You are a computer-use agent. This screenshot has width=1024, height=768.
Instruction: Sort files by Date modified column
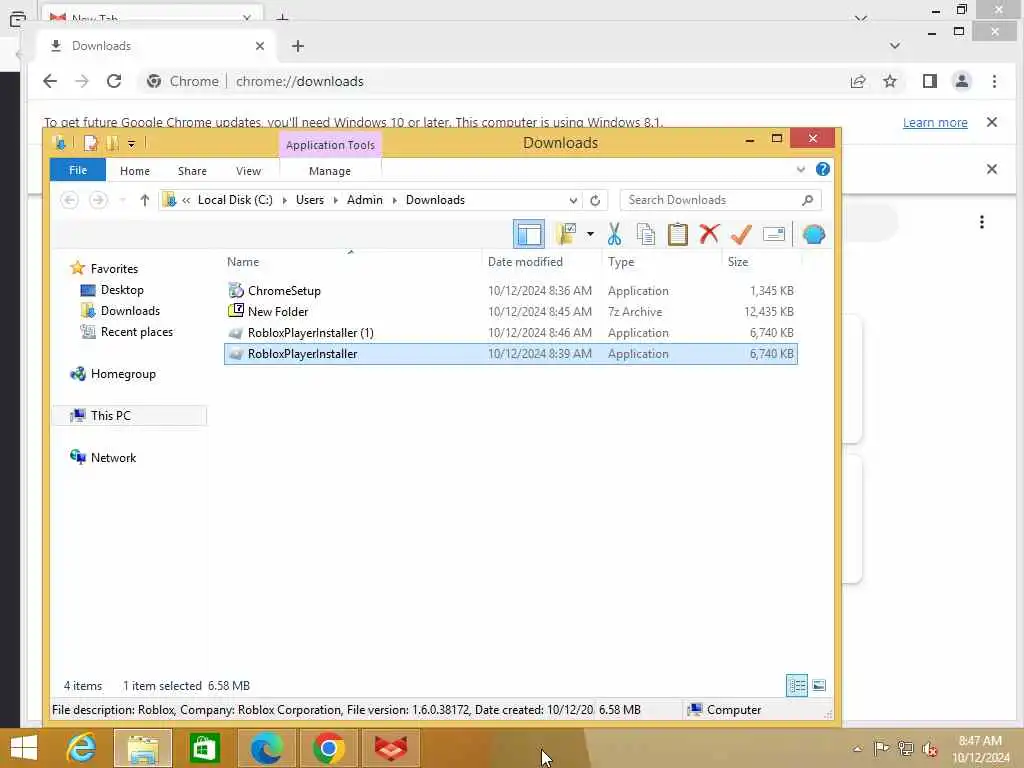(525, 261)
